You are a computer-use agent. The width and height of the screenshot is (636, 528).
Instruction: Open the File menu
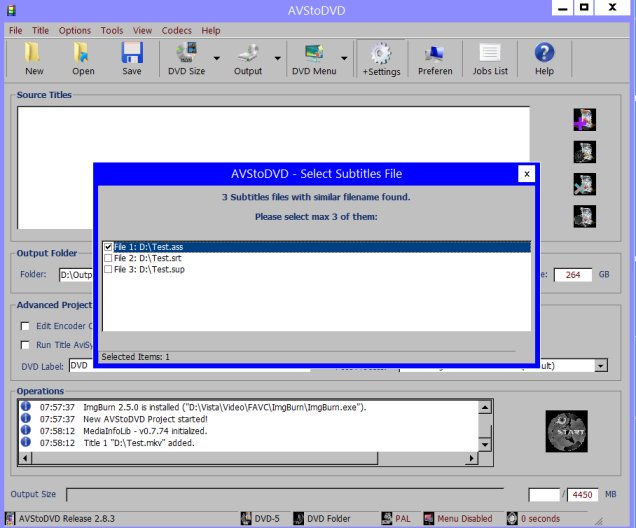coord(15,30)
